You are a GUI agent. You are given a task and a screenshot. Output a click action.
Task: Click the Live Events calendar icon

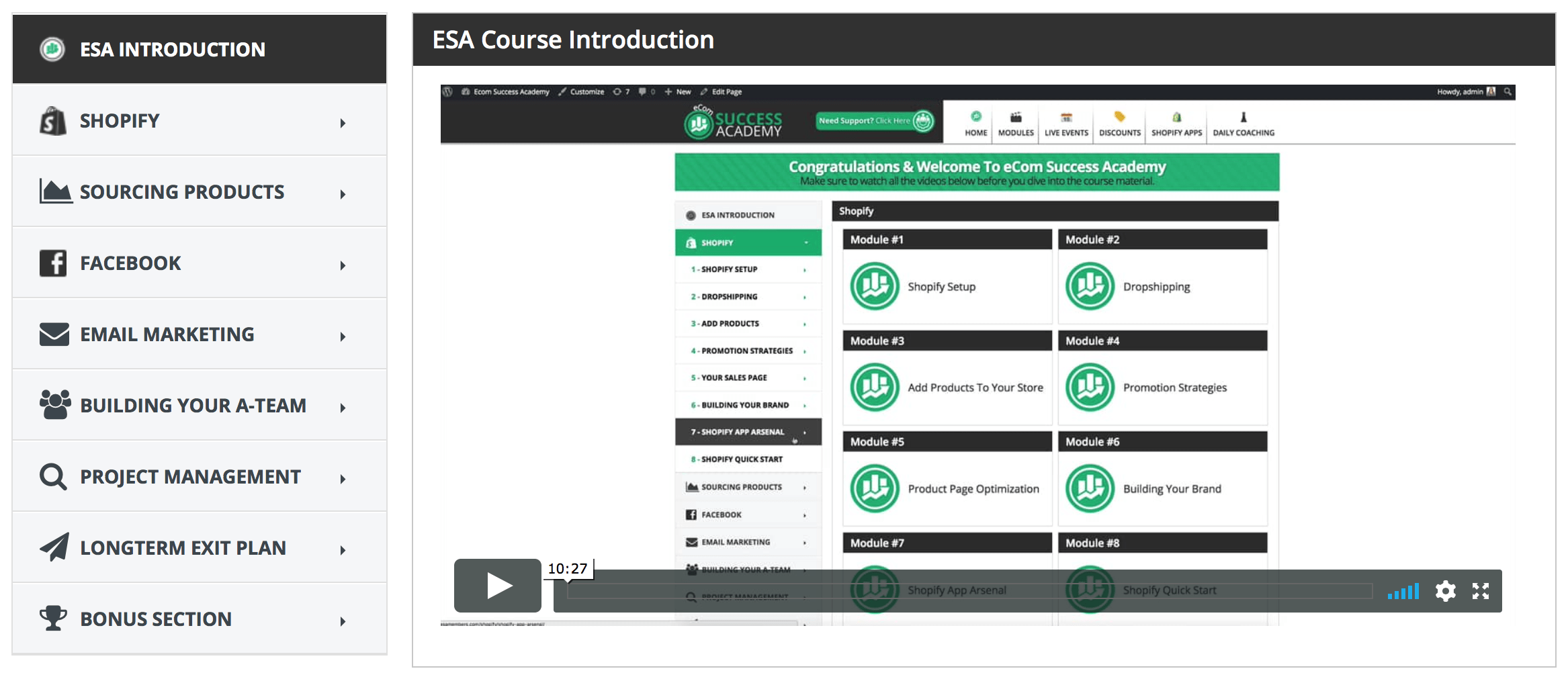pos(1066,117)
